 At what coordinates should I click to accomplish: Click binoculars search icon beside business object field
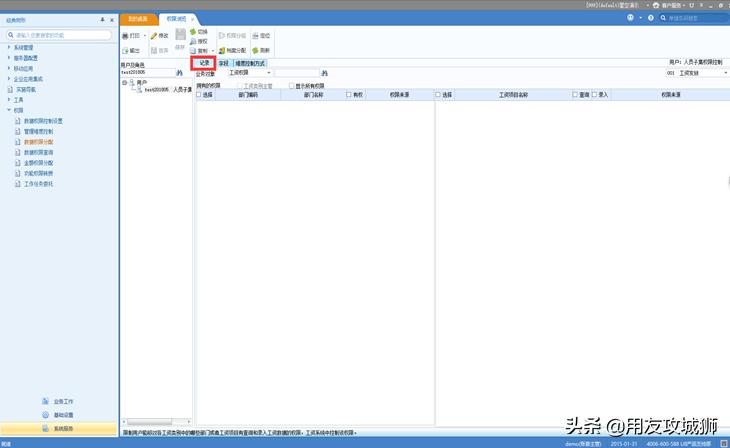(x=324, y=73)
